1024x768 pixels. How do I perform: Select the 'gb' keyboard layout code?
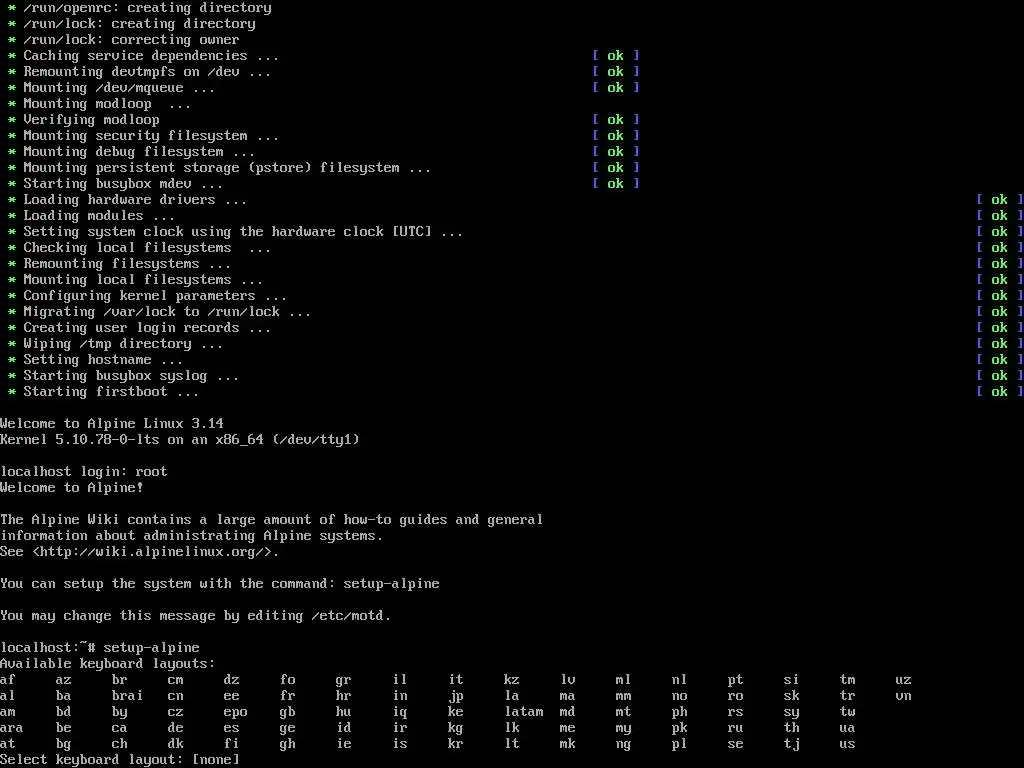(287, 712)
